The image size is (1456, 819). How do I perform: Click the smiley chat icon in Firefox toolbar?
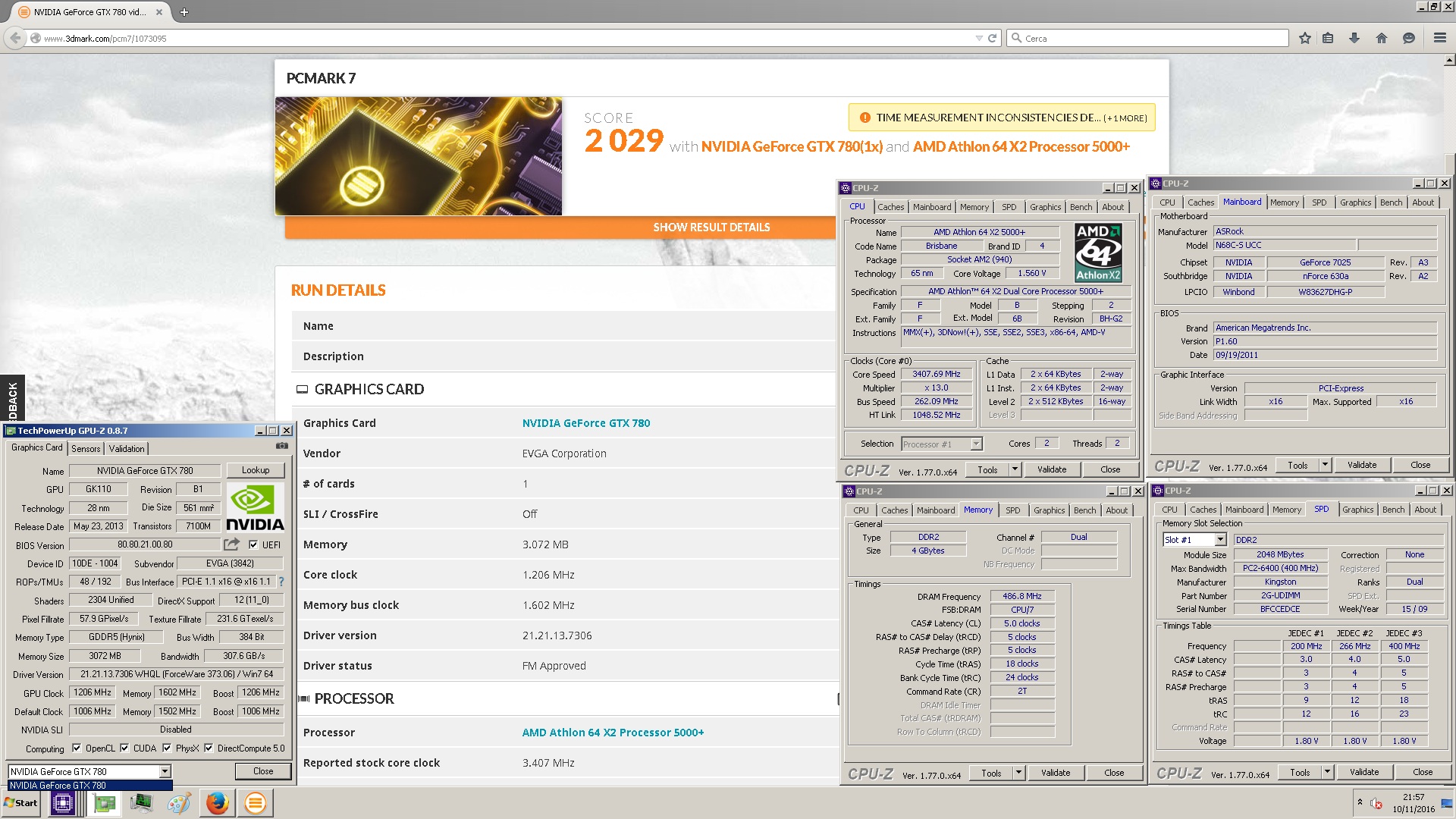click(1409, 38)
